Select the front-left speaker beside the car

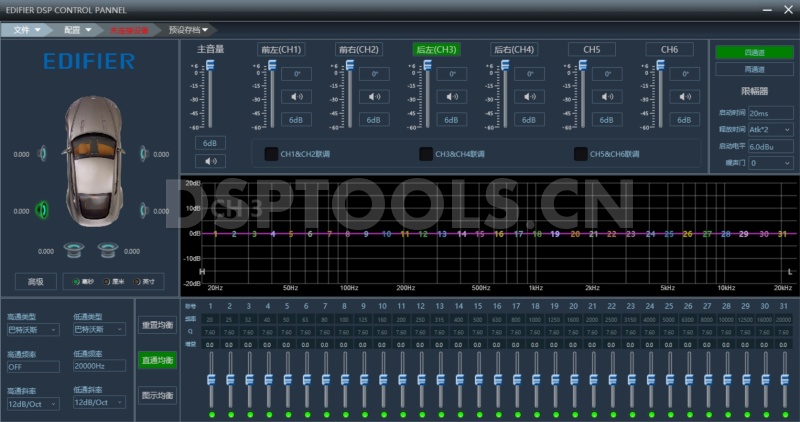43,153
